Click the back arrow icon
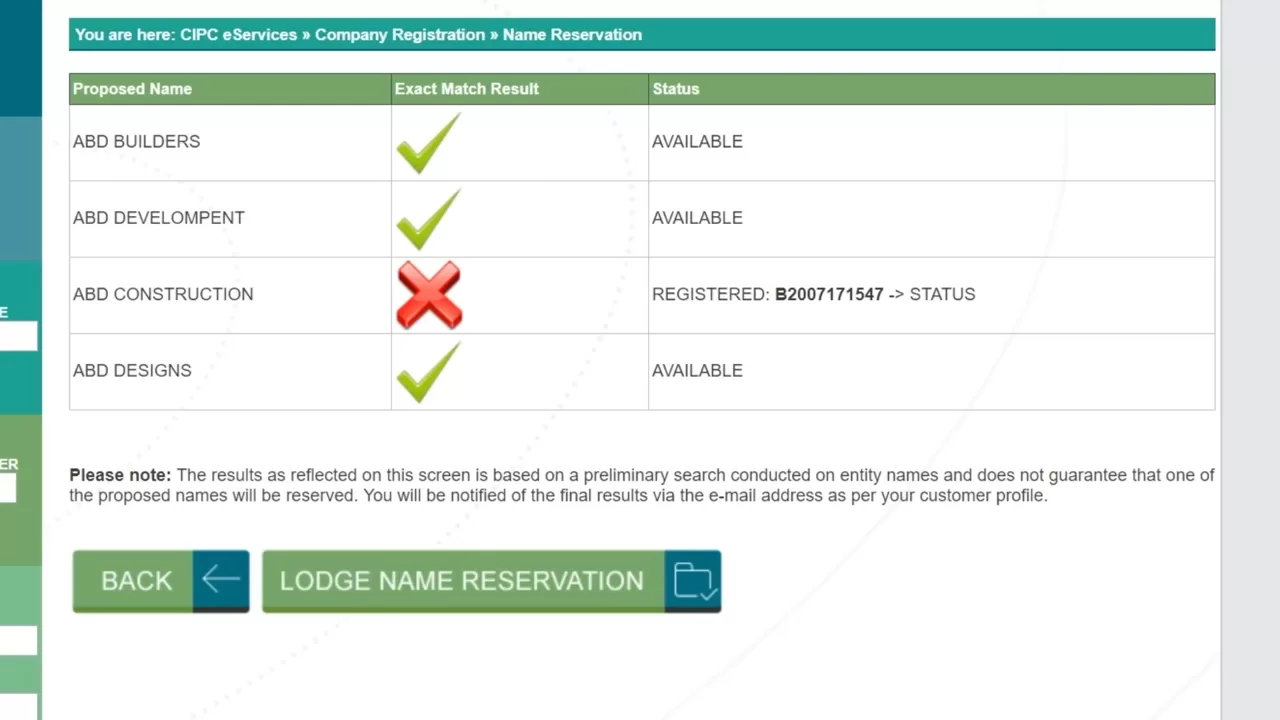1280x720 pixels. click(221, 580)
